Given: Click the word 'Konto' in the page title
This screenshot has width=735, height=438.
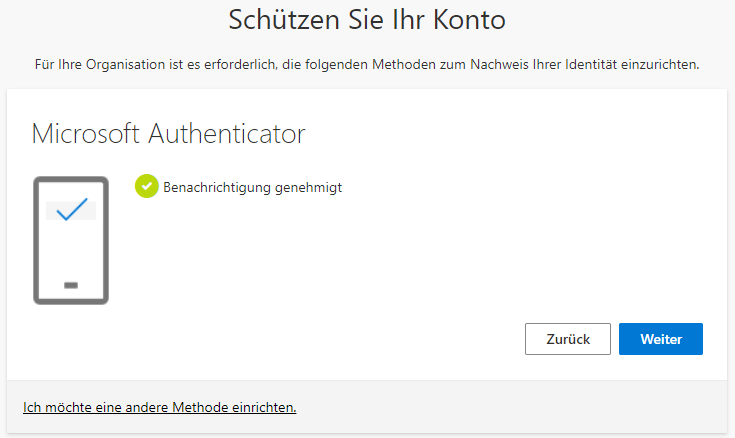Looking at the screenshot, I should (x=469, y=20).
